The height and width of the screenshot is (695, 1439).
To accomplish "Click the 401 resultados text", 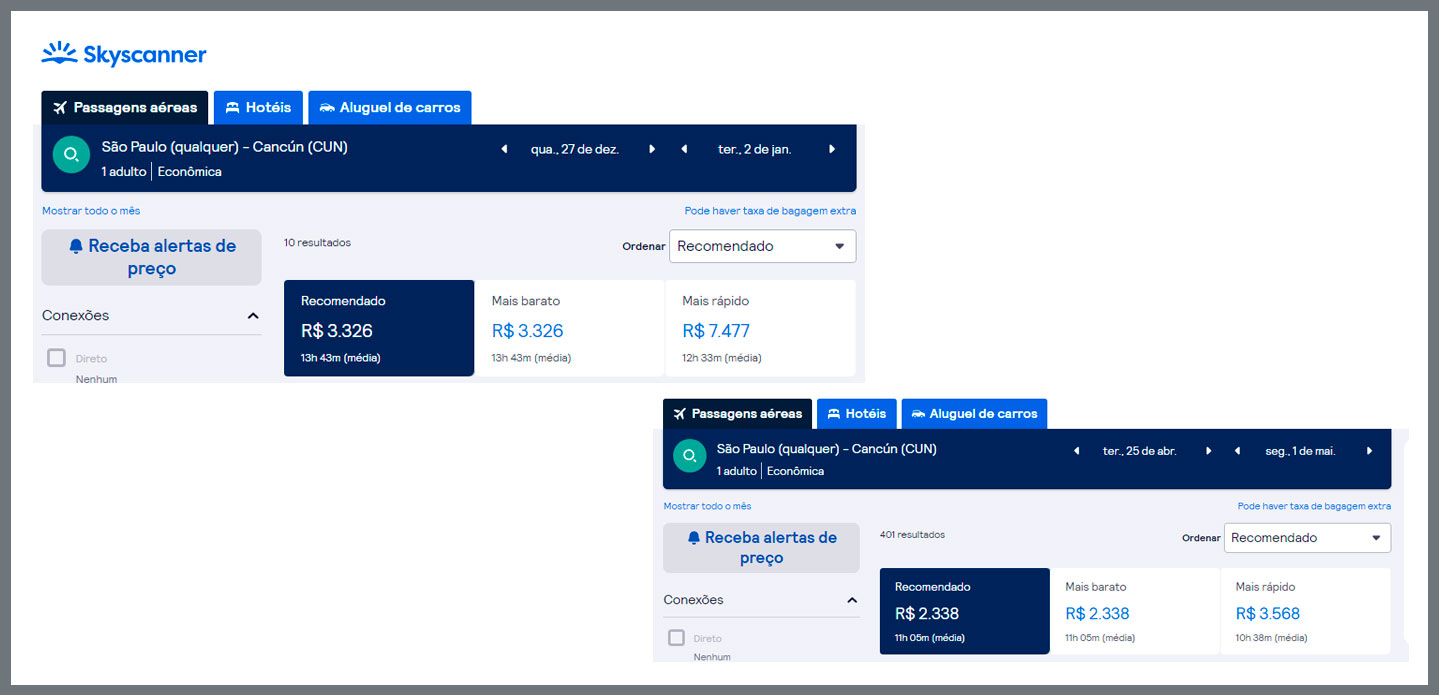I will pyautogui.click(x=912, y=535).
